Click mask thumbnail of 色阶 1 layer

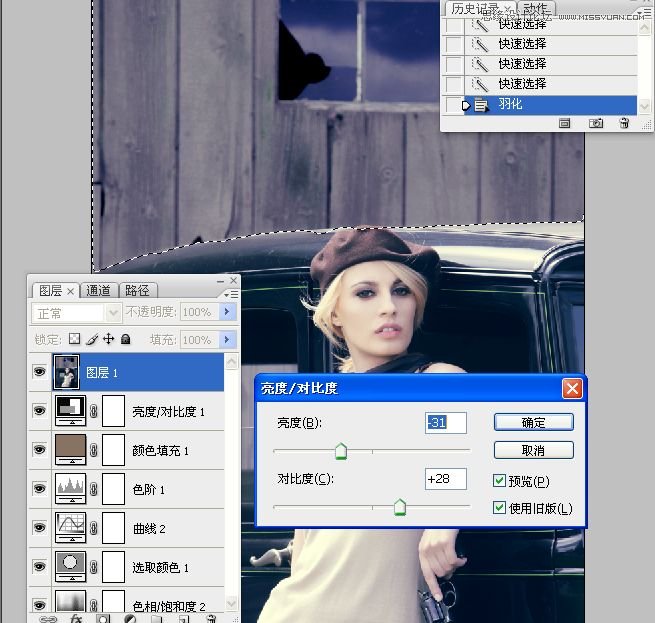point(115,490)
